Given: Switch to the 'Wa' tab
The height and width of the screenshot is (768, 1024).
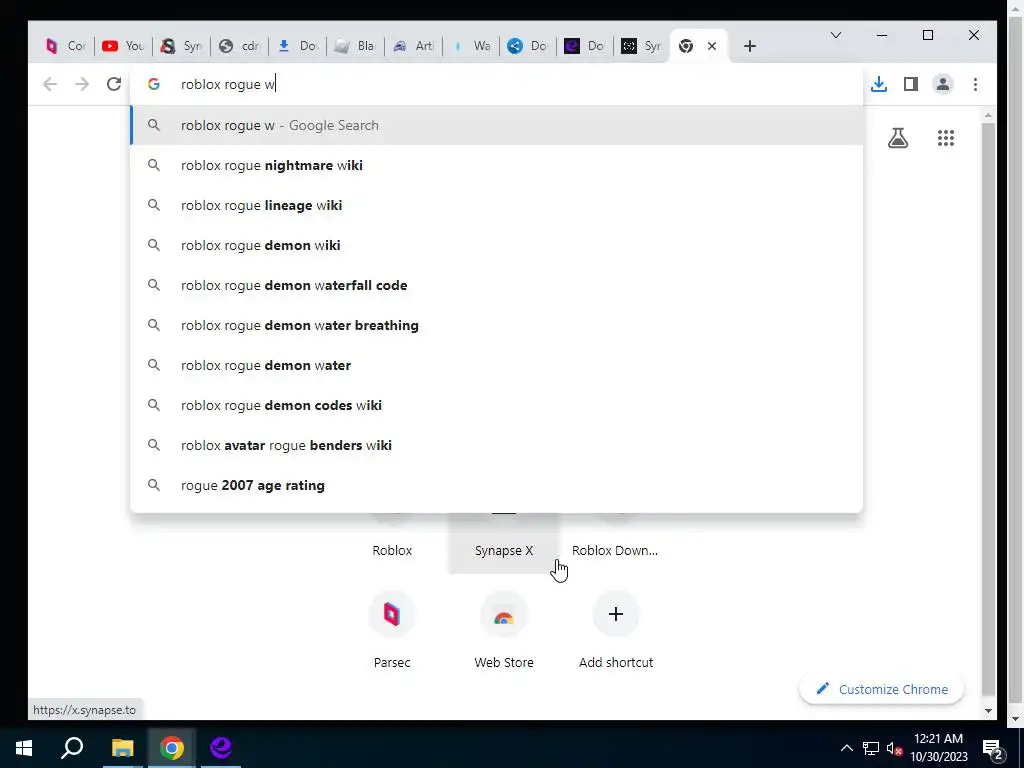Looking at the screenshot, I should pyautogui.click(x=471, y=46).
